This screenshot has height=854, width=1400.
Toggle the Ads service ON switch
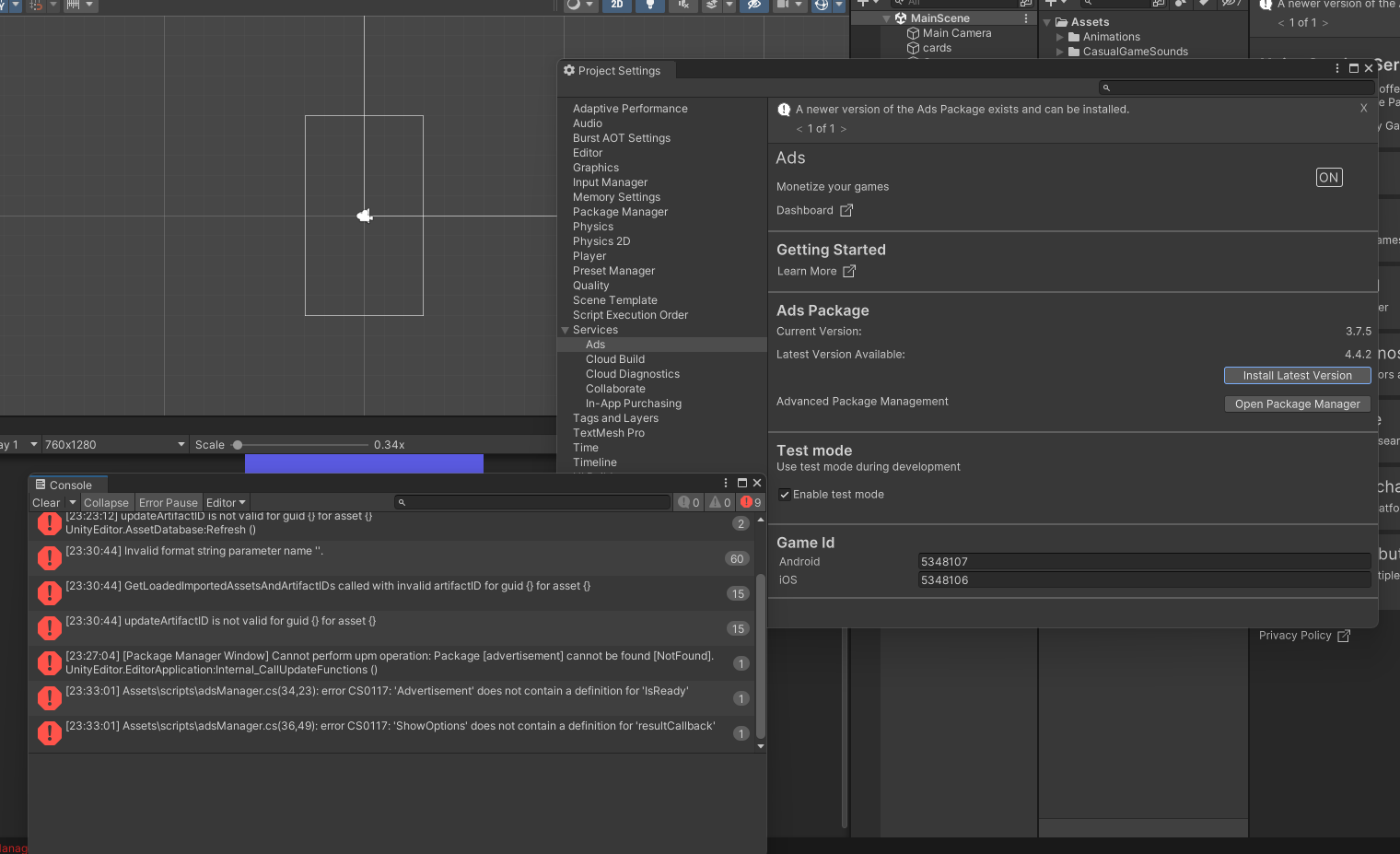click(1329, 178)
